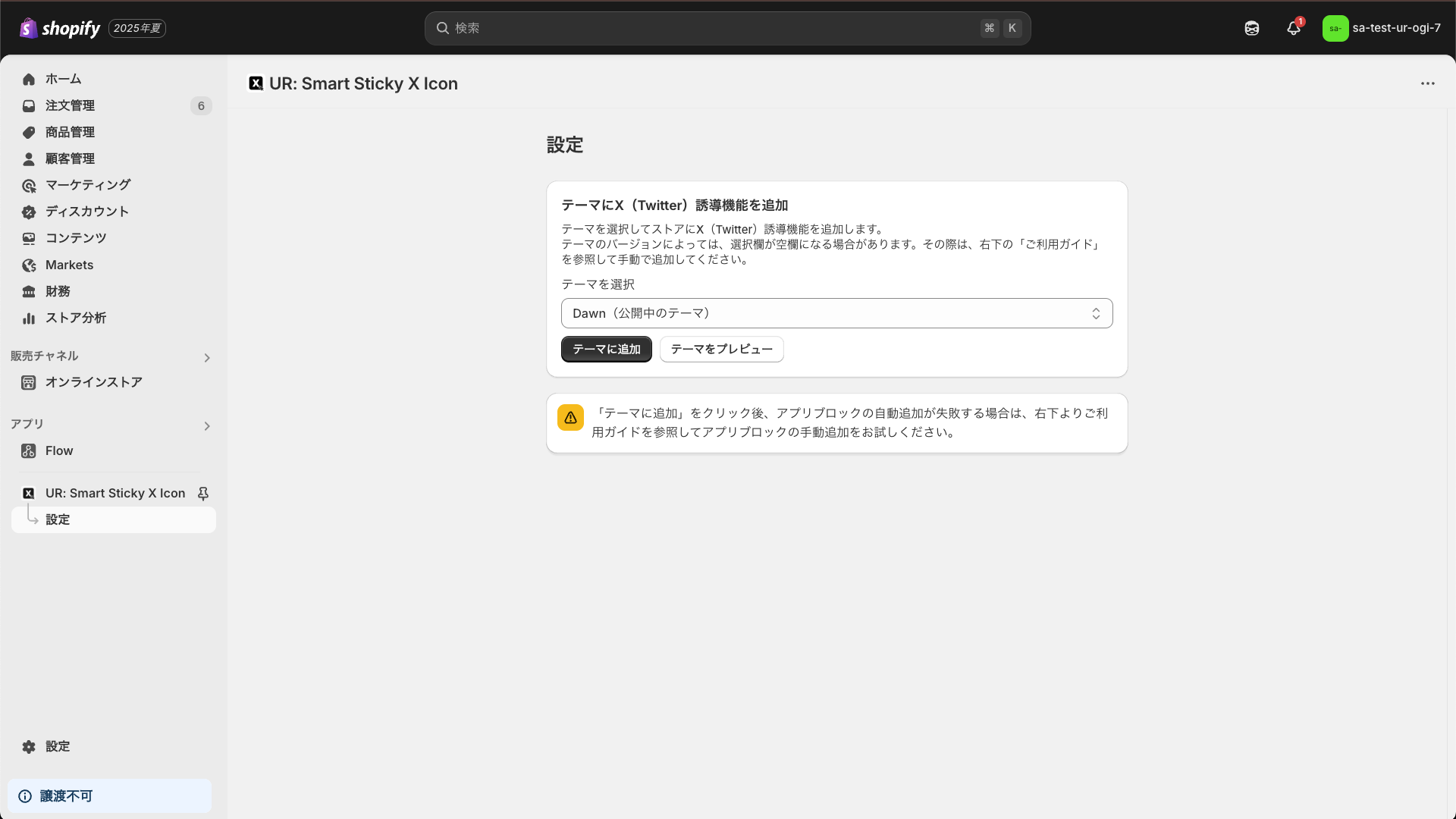The width and height of the screenshot is (1456, 819).
Task: Go to マーケティング in the sidebar
Action: coord(87,185)
